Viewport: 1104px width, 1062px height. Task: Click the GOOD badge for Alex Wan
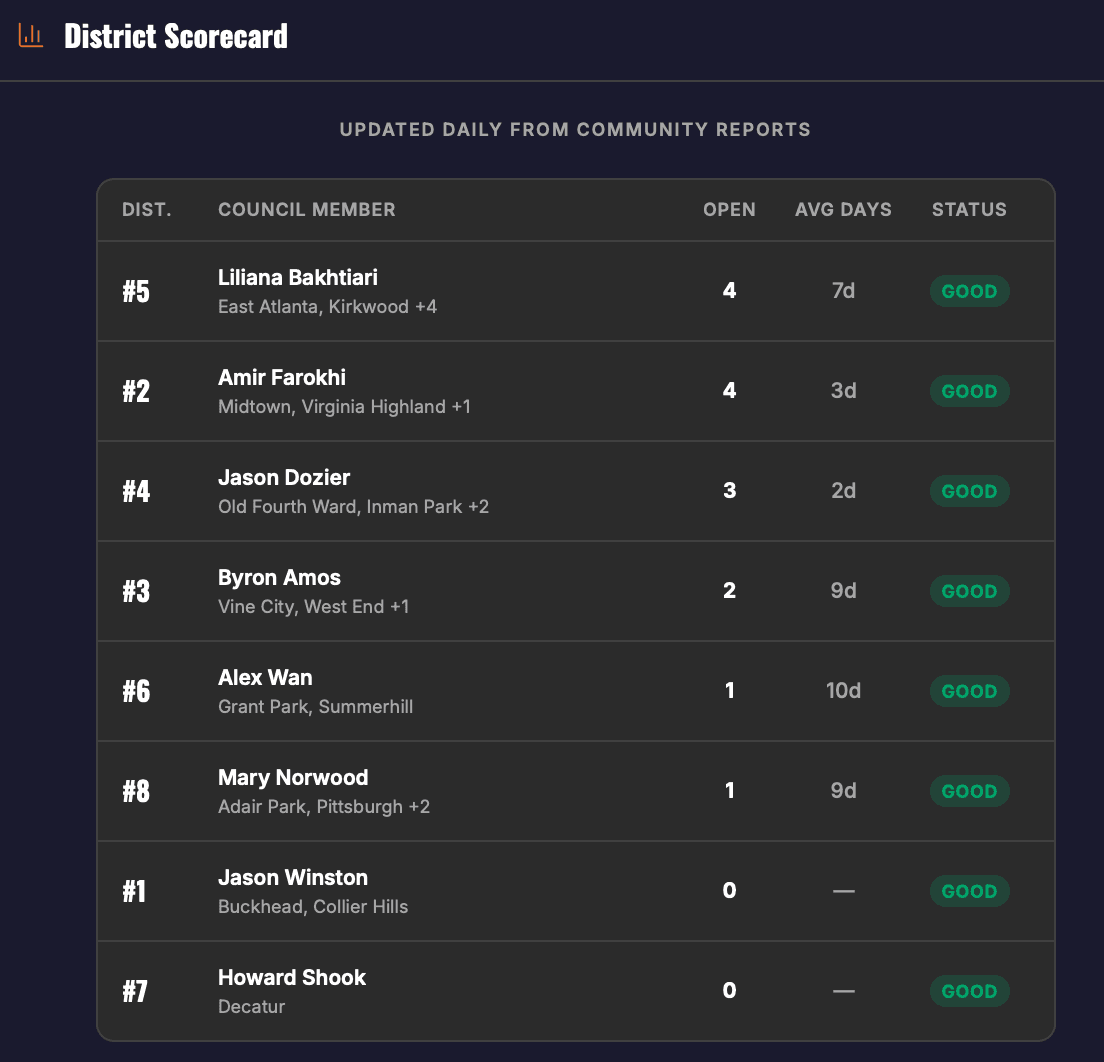(x=968, y=691)
